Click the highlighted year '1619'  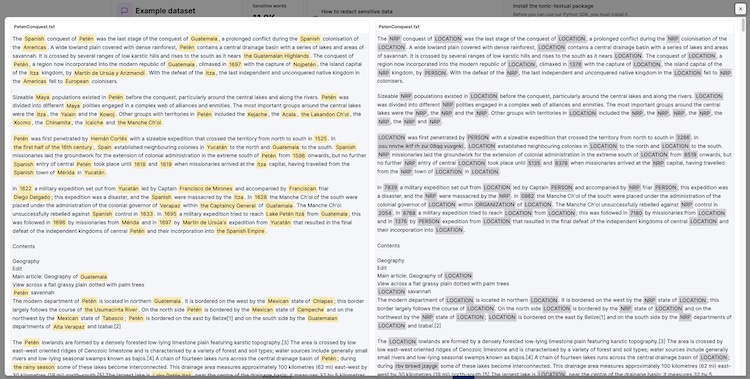[x=166, y=164]
